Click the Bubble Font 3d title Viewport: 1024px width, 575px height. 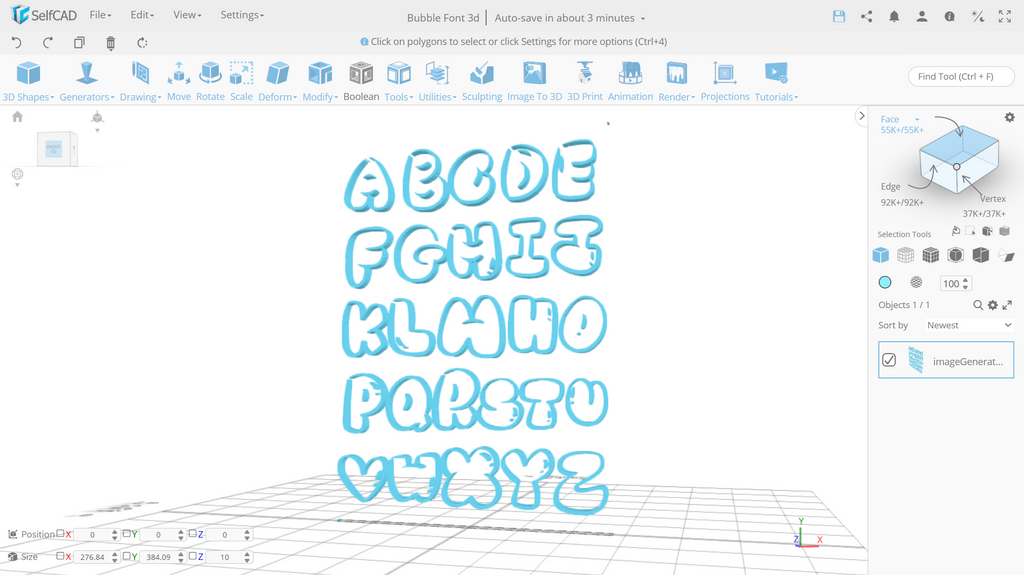[x=443, y=18]
